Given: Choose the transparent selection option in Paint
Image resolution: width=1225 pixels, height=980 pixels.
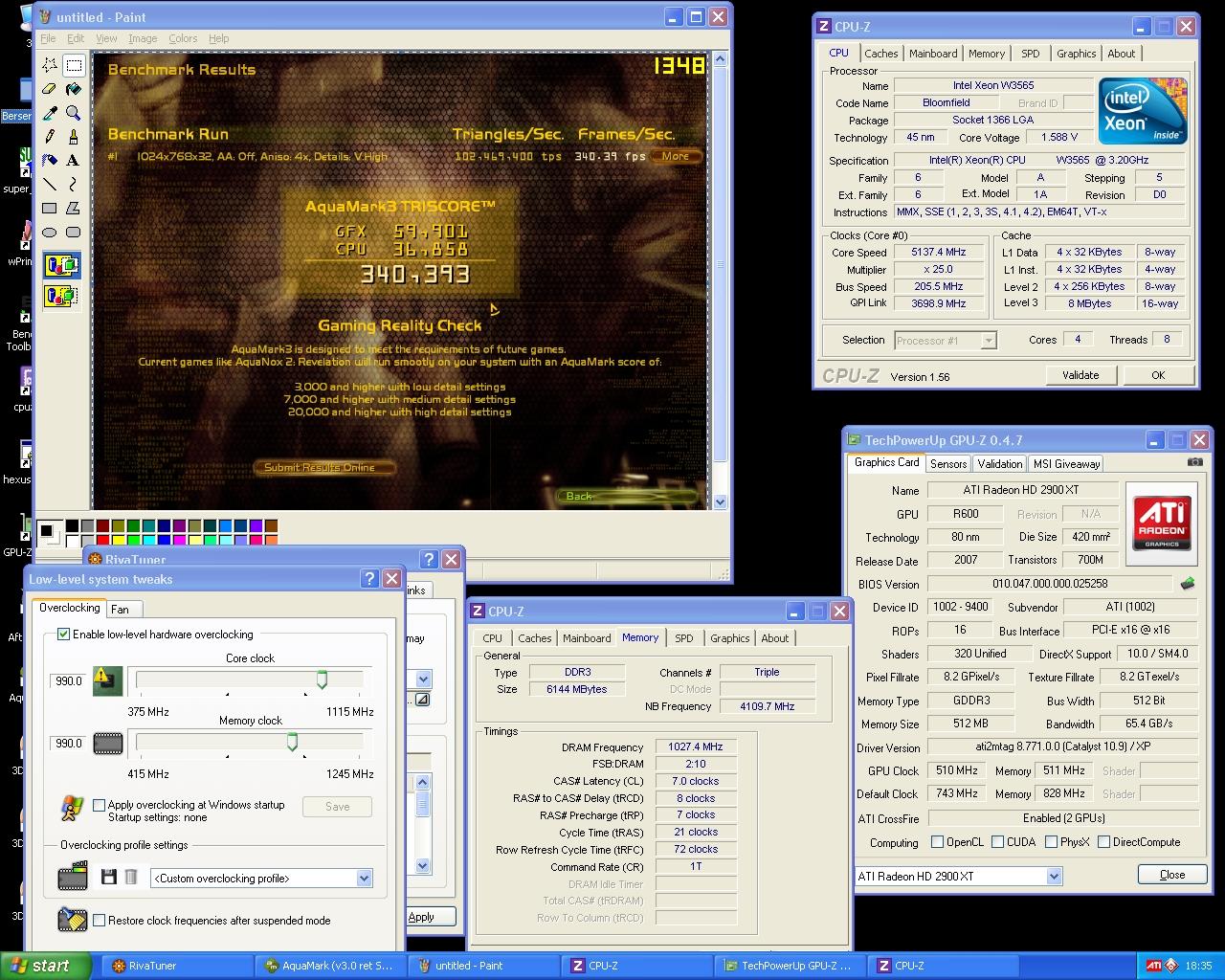Looking at the screenshot, I should [62, 296].
